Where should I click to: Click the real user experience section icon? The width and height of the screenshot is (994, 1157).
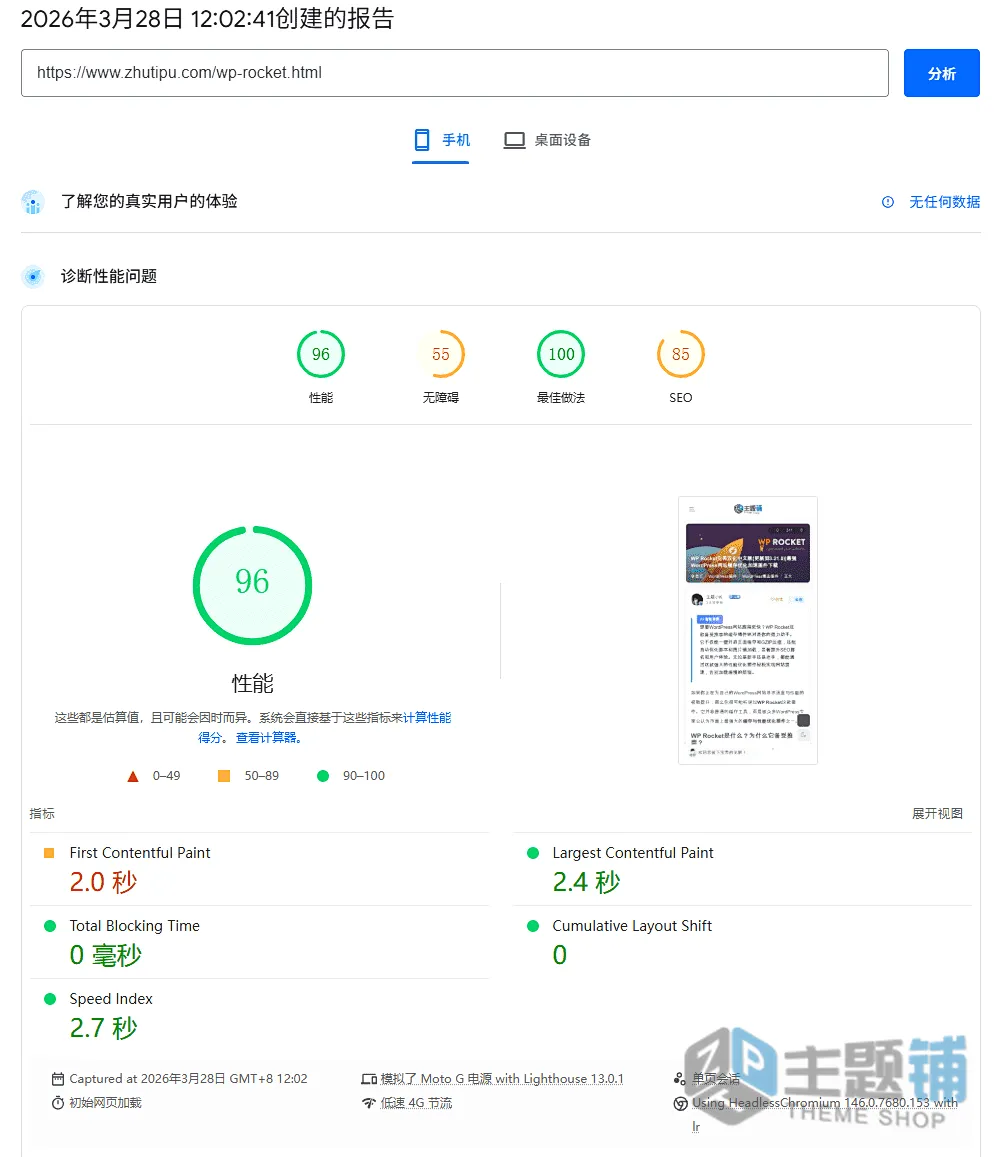pos(32,201)
